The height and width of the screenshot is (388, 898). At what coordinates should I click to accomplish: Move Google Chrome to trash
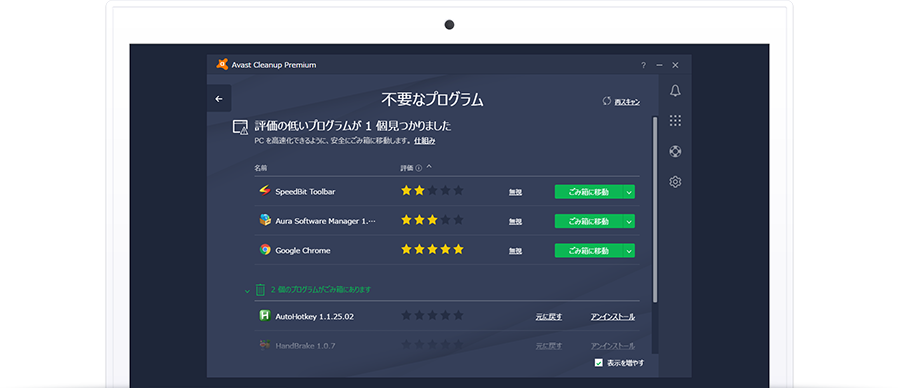[589, 251]
